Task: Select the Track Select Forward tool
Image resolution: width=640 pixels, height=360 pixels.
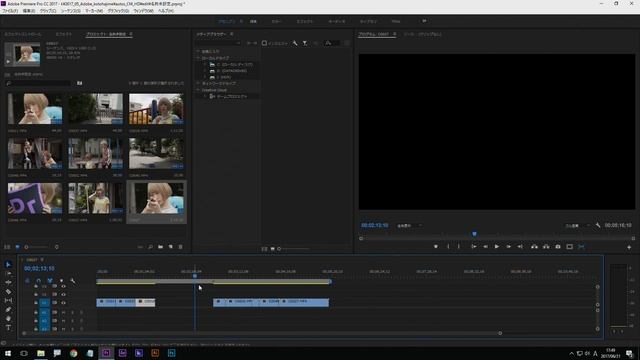Action: click(x=8, y=273)
